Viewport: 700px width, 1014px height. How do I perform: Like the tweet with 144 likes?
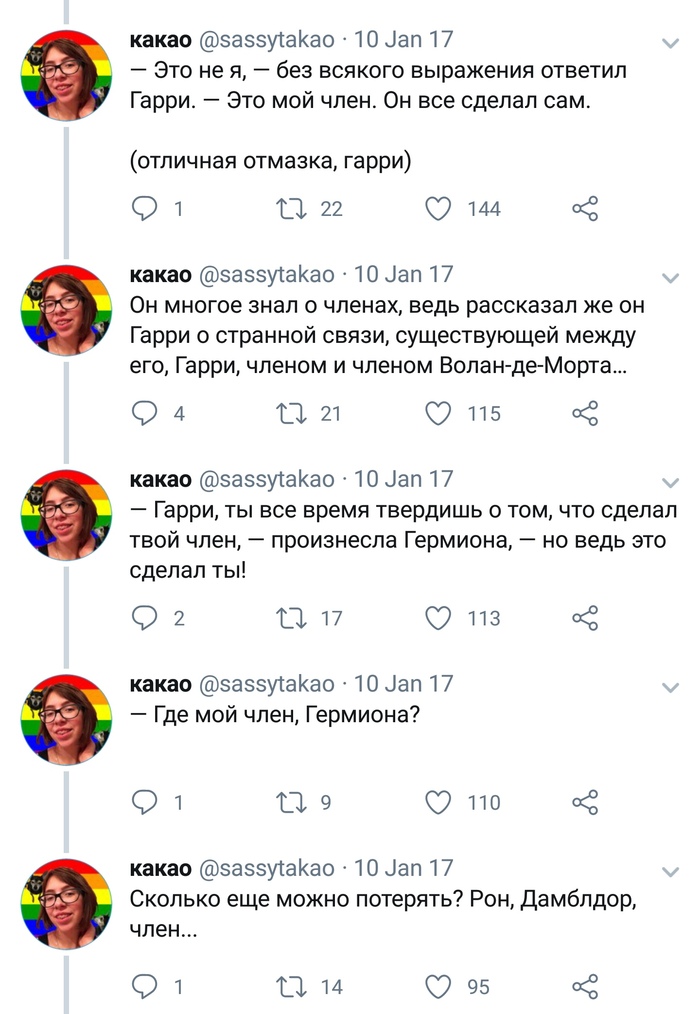[x=439, y=209]
